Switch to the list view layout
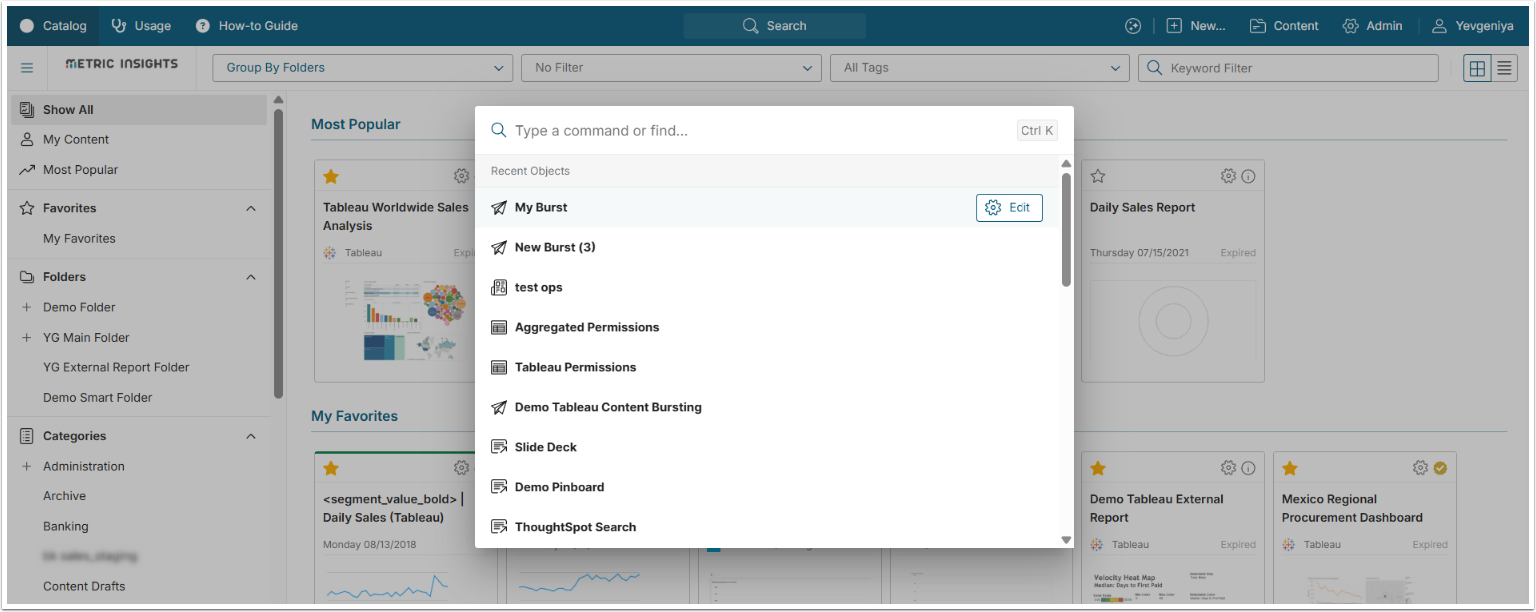This screenshot has width=1536, height=612. pyautogui.click(x=1503, y=68)
